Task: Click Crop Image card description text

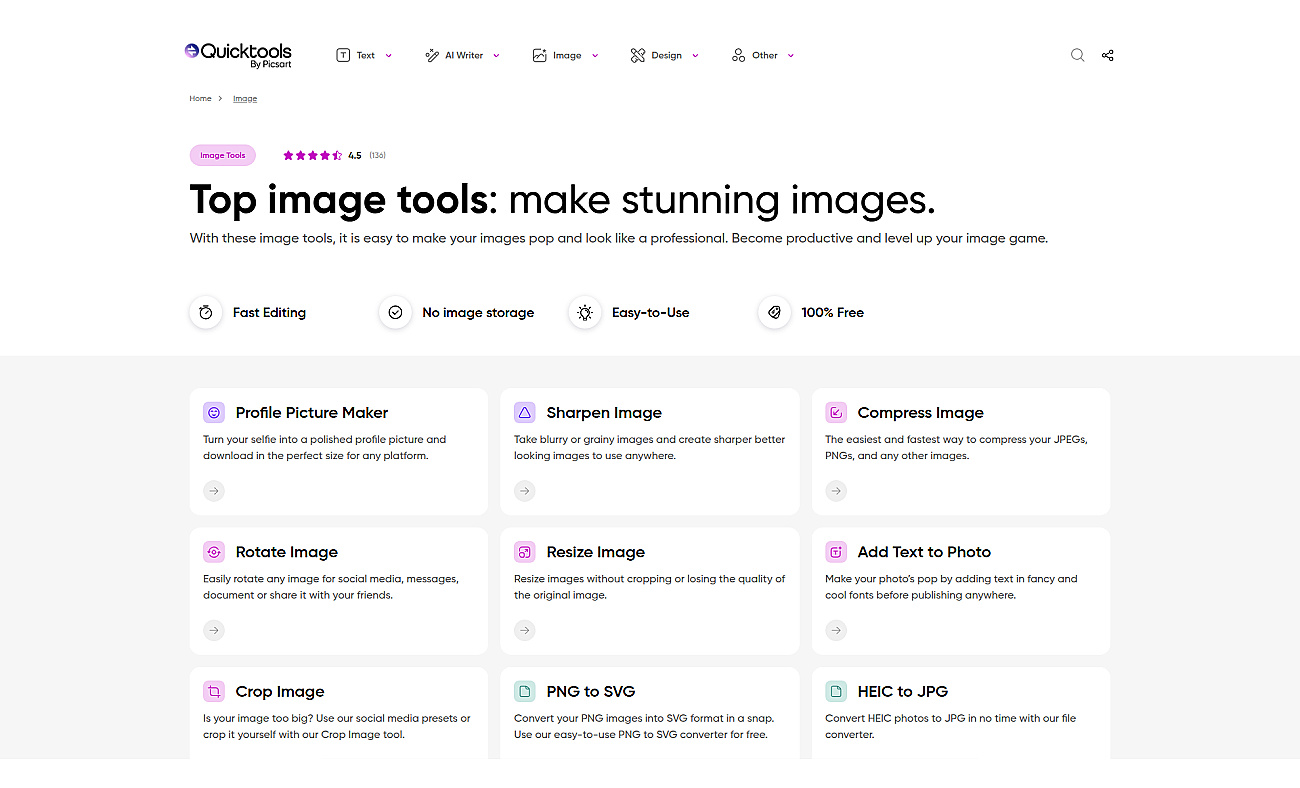Action: [337, 726]
